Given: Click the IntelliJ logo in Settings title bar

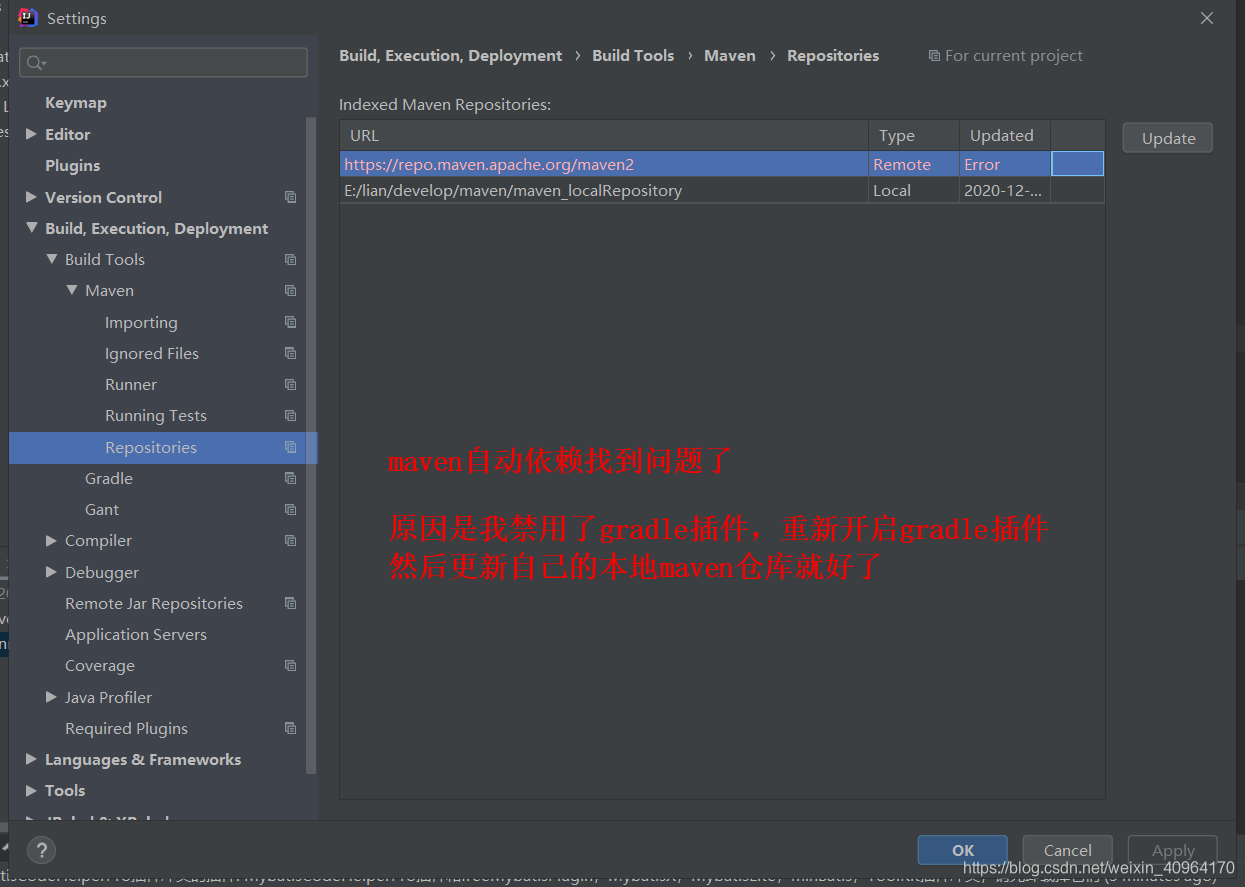Looking at the screenshot, I should coord(28,18).
